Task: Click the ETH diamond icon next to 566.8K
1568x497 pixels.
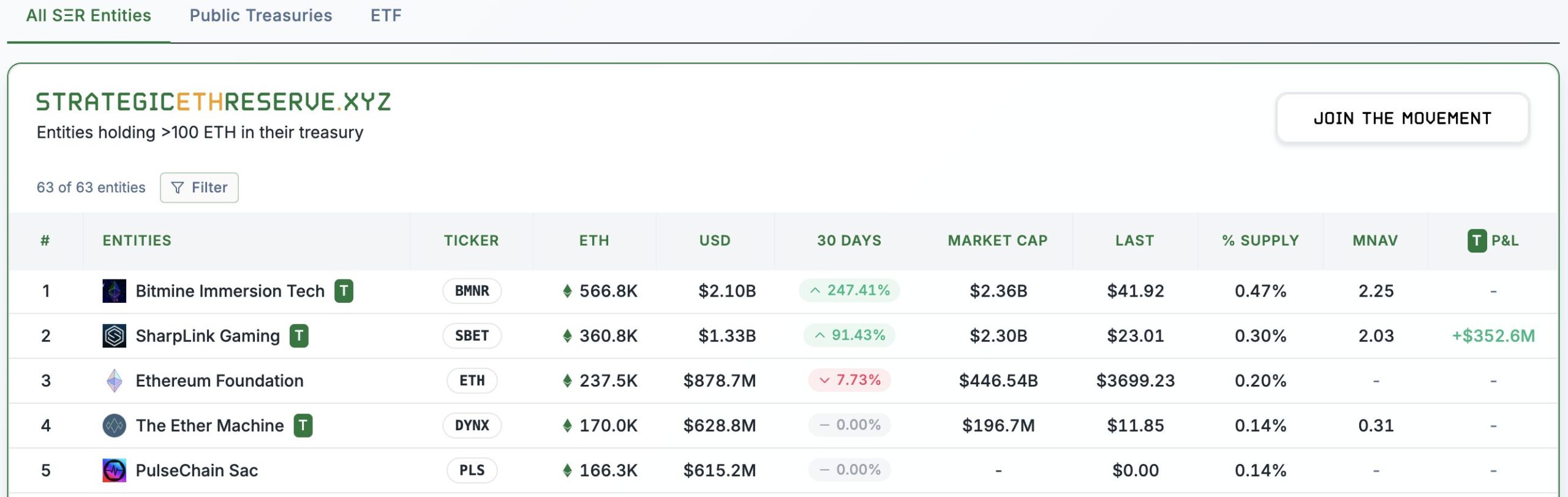Action: pyautogui.click(x=567, y=291)
